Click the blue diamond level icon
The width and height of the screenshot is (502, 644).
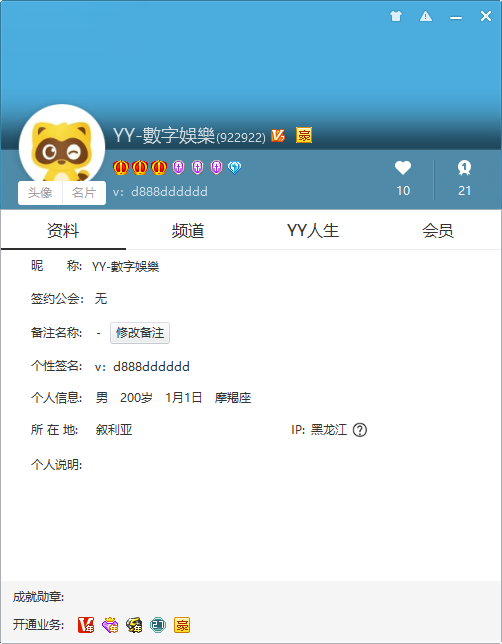coord(235,167)
